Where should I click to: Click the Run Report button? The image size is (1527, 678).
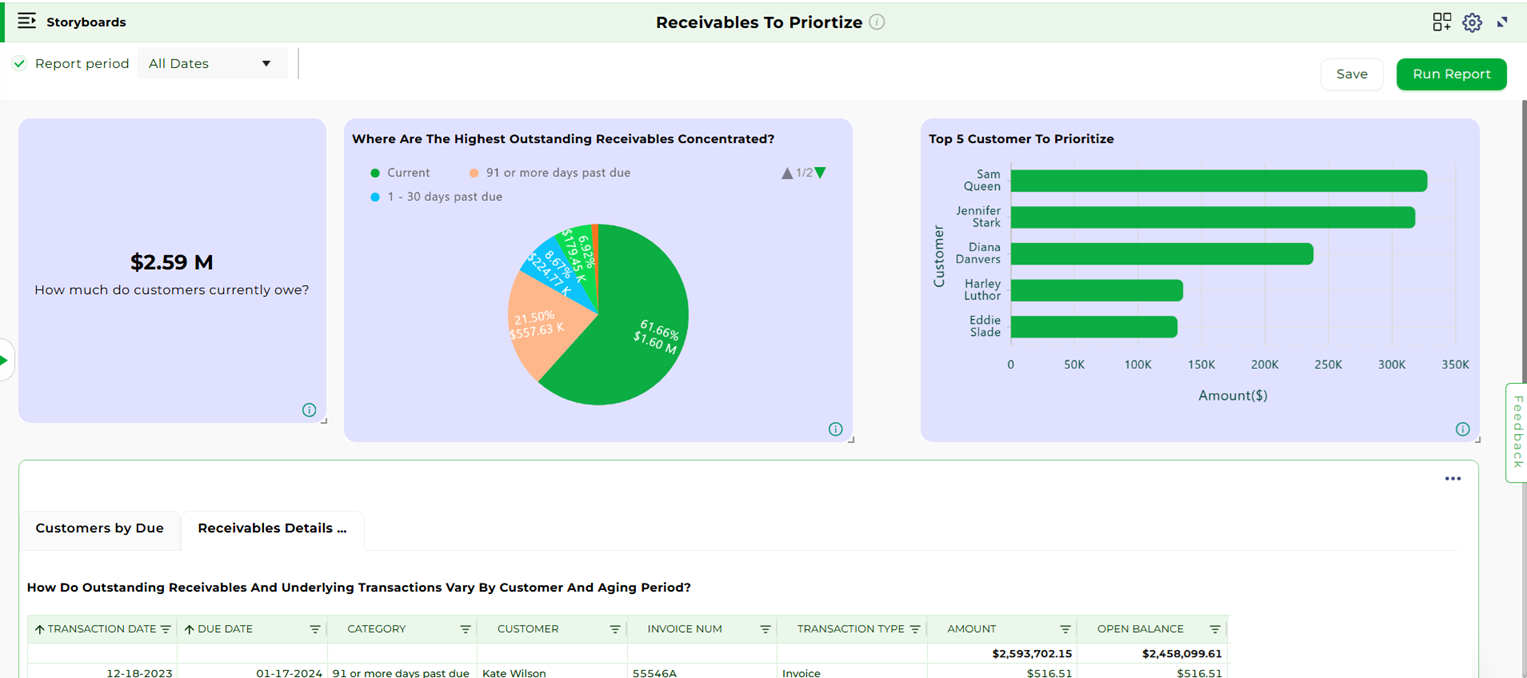[x=1451, y=74]
